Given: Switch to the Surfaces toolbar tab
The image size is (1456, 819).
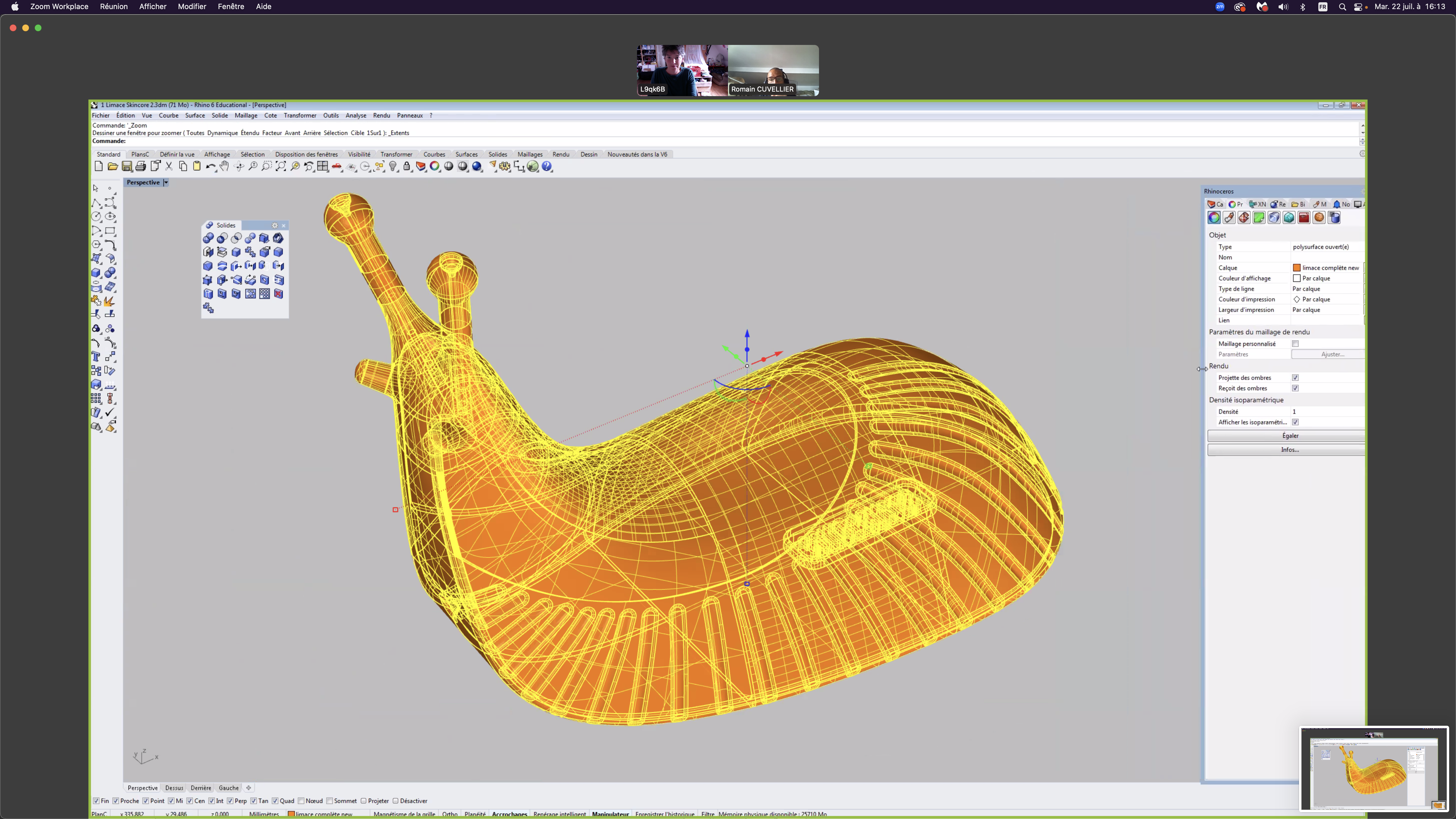Looking at the screenshot, I should [x=466, y=154].
